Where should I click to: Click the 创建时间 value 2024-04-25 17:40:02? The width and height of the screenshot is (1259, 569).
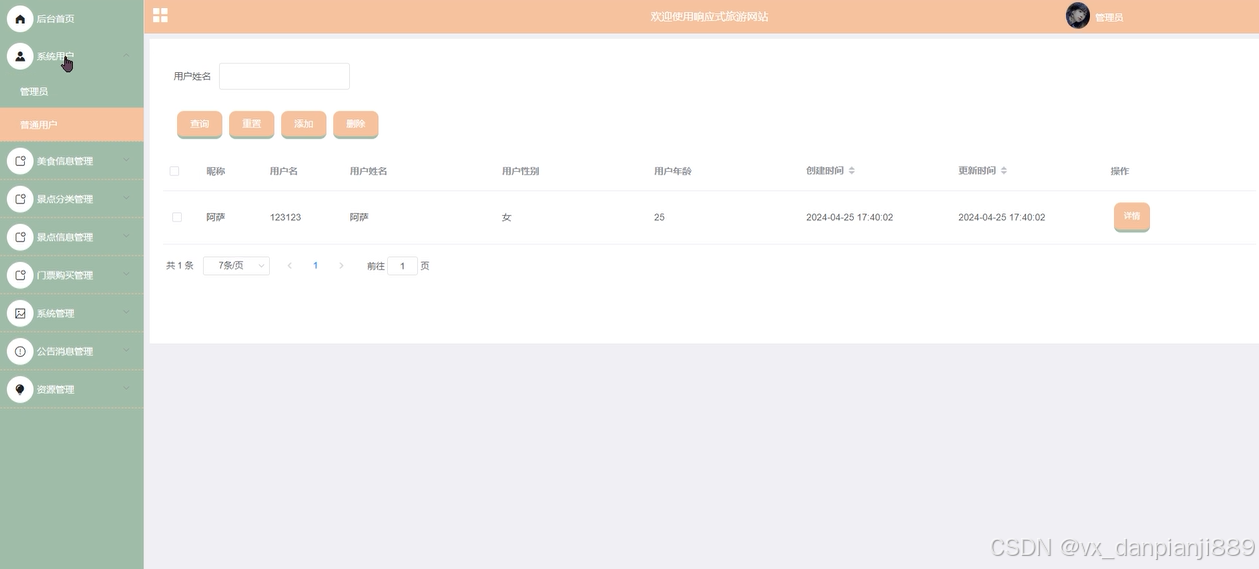tap(849, 217)
